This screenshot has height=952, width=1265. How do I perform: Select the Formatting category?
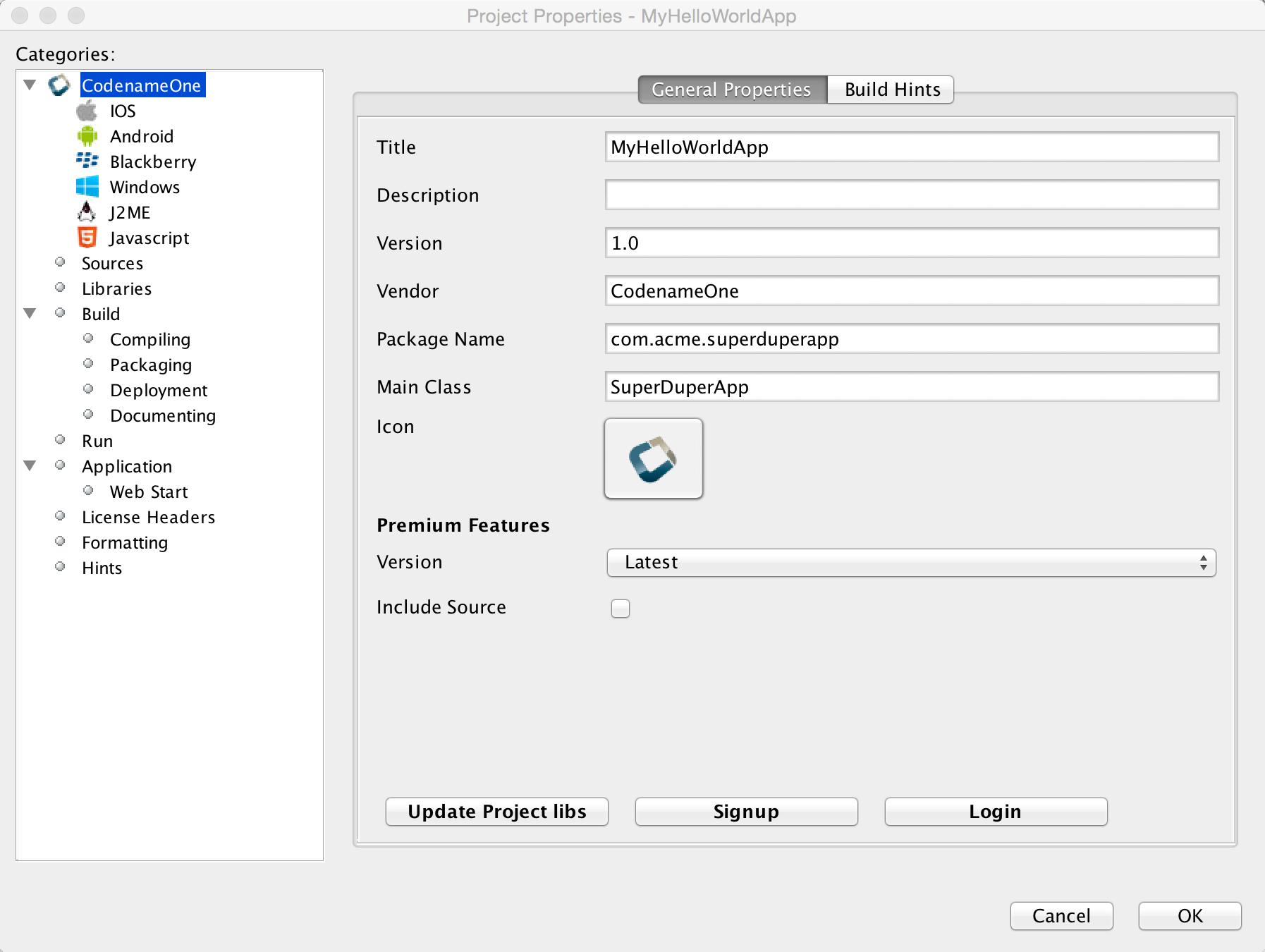(125, 542)
